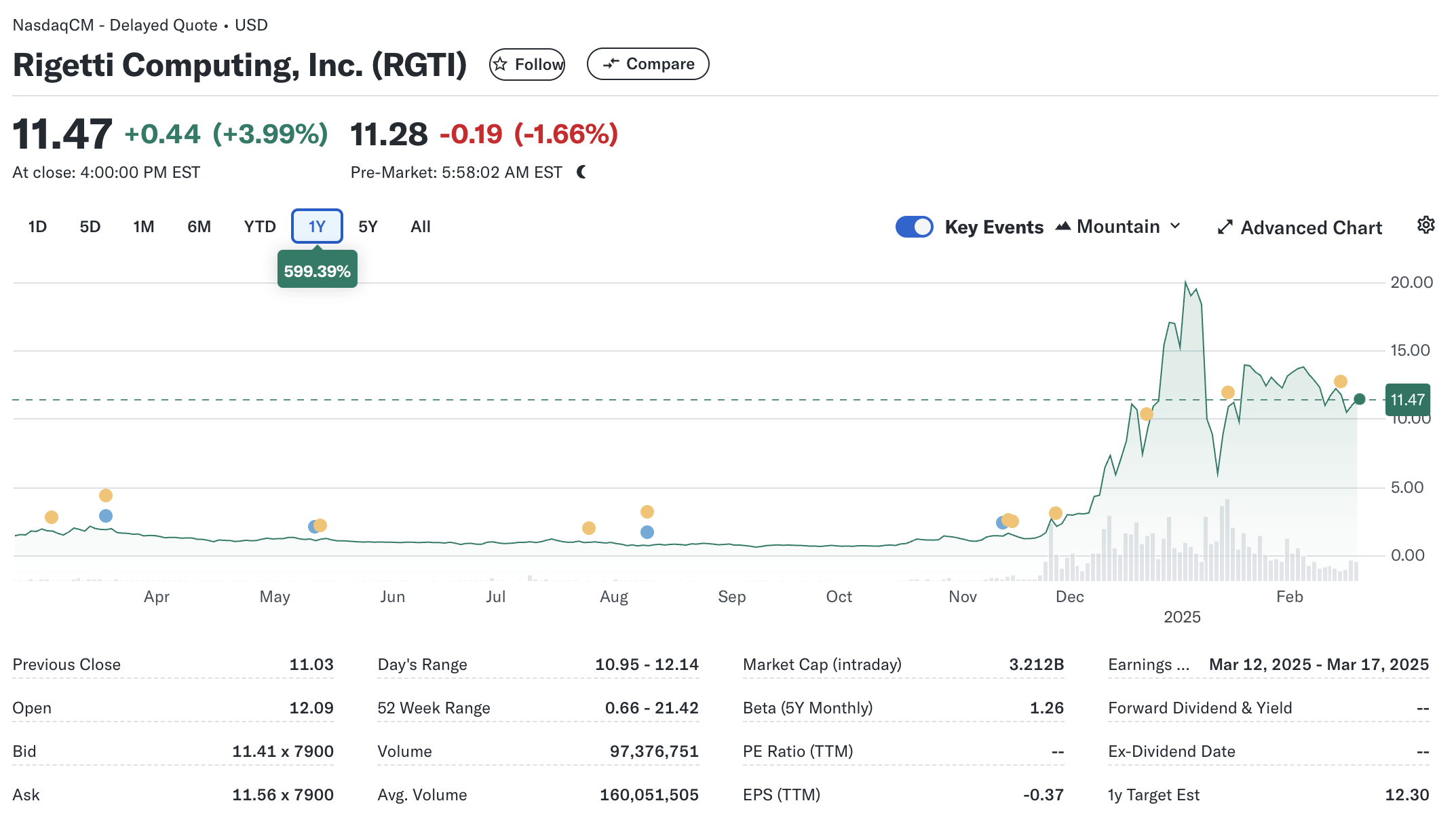
Task: Select the YTD range
Action: tap(260, 227)
